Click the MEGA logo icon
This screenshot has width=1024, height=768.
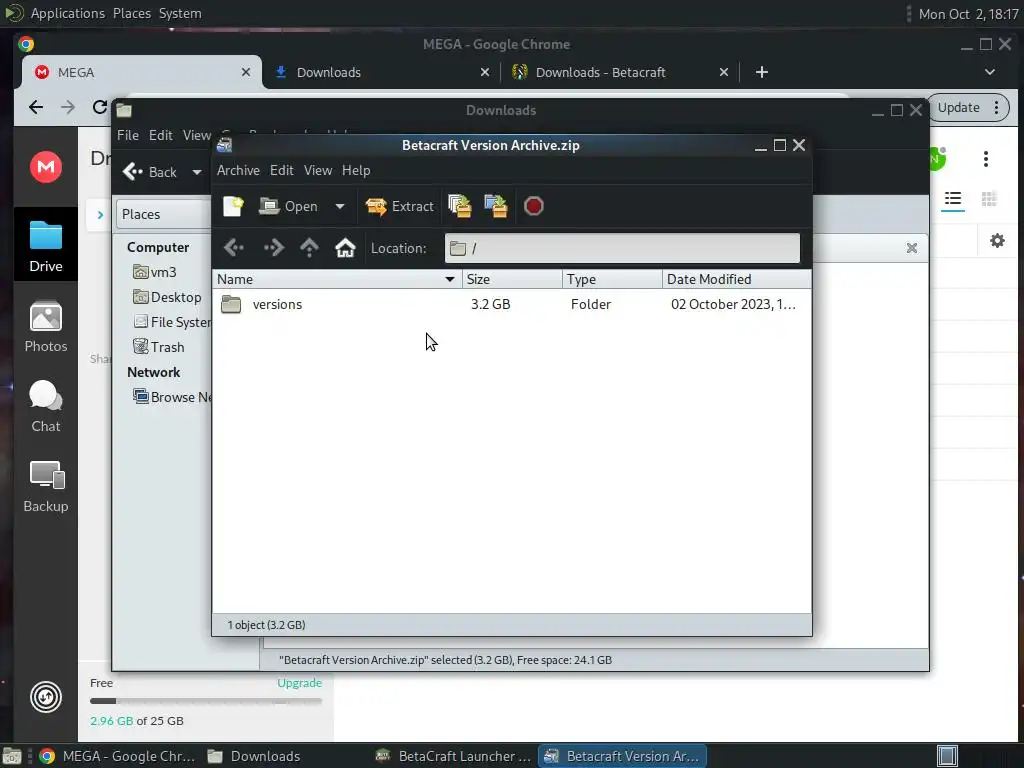click(x=46, y=167)
